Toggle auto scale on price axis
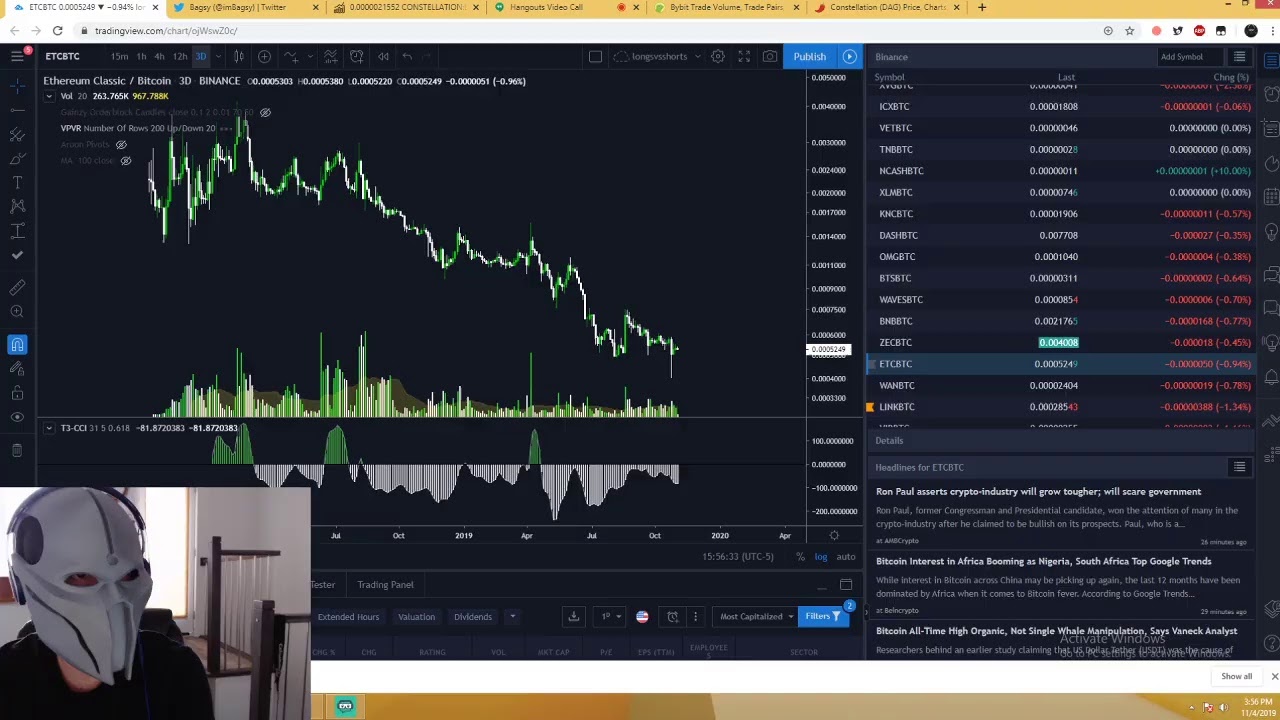Viewport: 1280px width, 720px height. tap(846, 557)
